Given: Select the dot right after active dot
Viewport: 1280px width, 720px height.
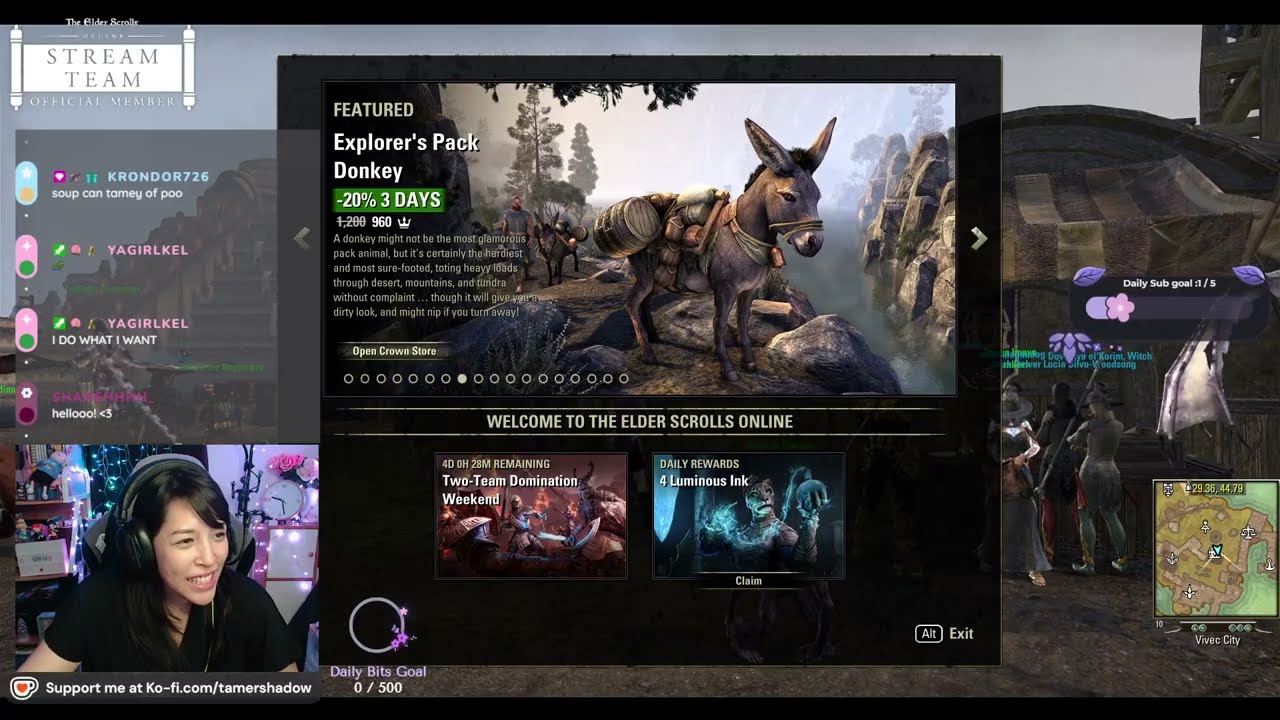Looking at the screenshot, I should coord(478,379).
